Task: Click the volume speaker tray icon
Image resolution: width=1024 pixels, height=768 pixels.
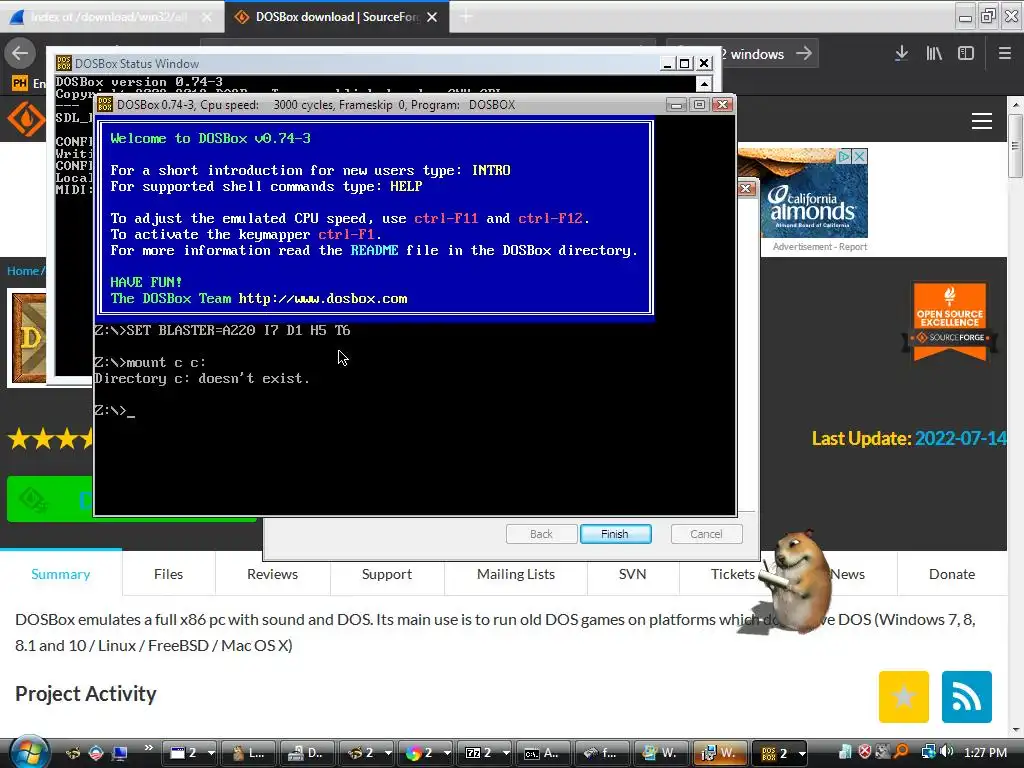Action: (x=947, y=752)
